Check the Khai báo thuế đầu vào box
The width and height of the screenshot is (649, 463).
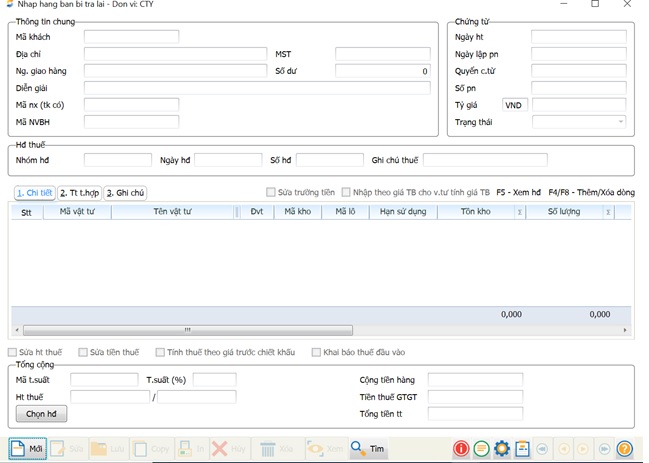[x=315, y=352]
